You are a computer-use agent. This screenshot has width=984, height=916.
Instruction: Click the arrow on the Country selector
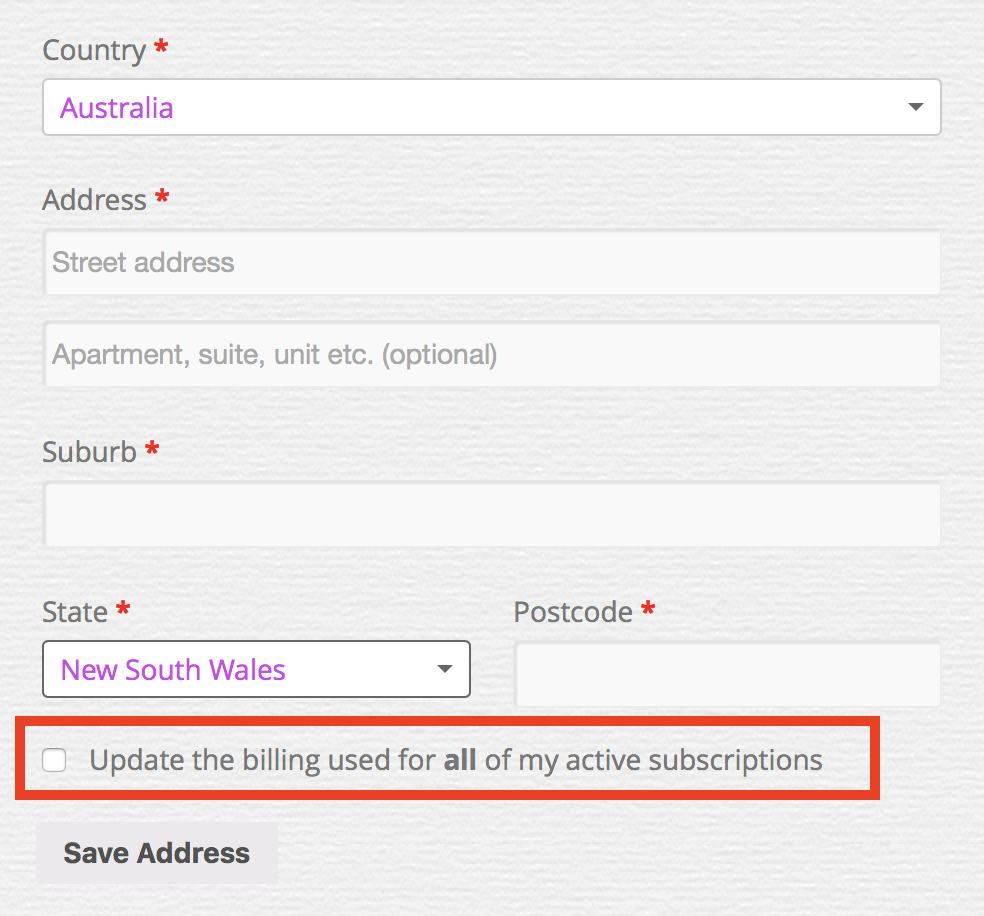pos(916,107)
